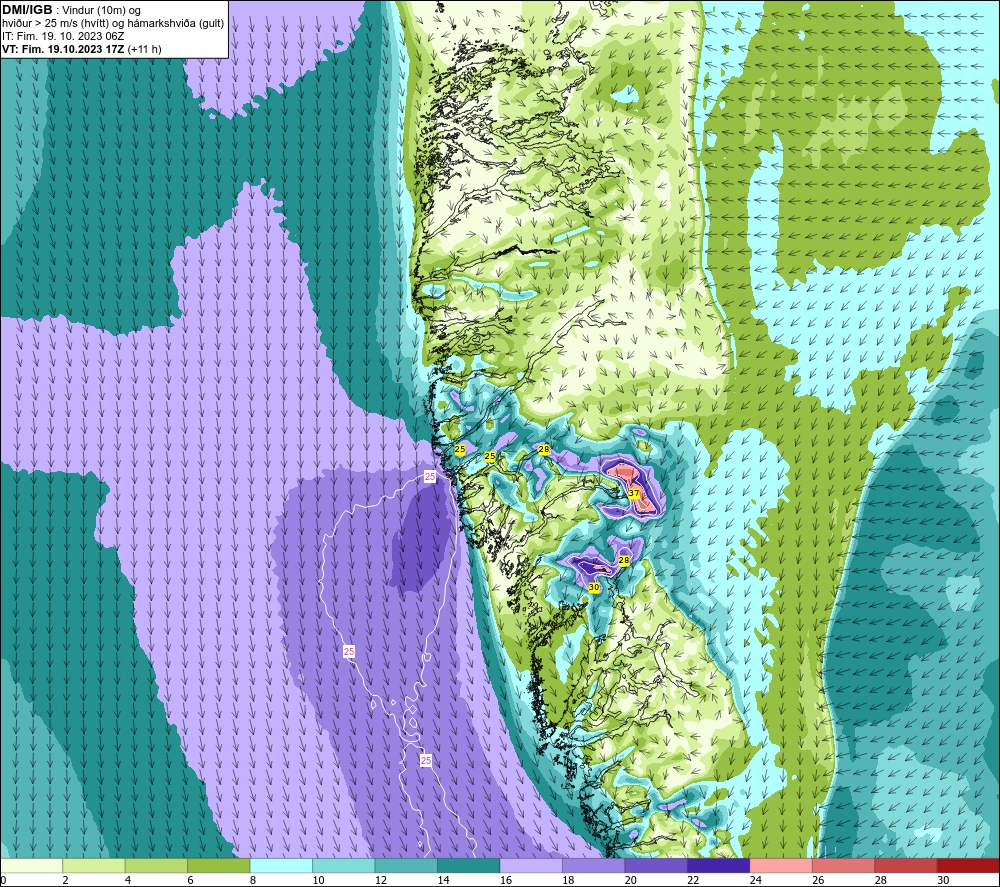This screenshot has height=887, width=1000.
Task: Click the legend scale value 22
Action: [x=693, y=880]
